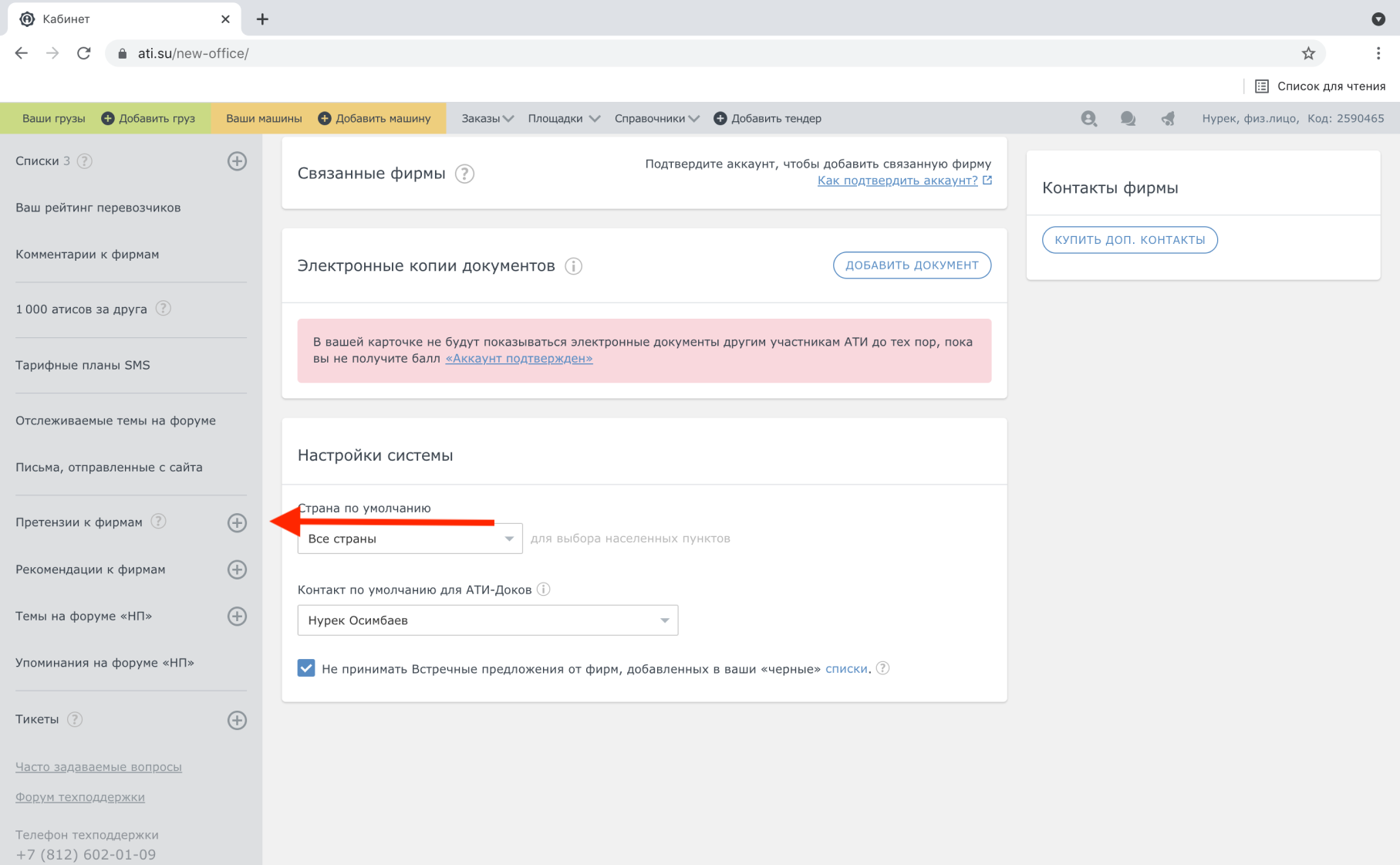Image resolution: width=1400 pixels, height=865 pixels.
Task: Add a claim with plus icon by Претензии к фирмам
Action: [x=237, y=523]
